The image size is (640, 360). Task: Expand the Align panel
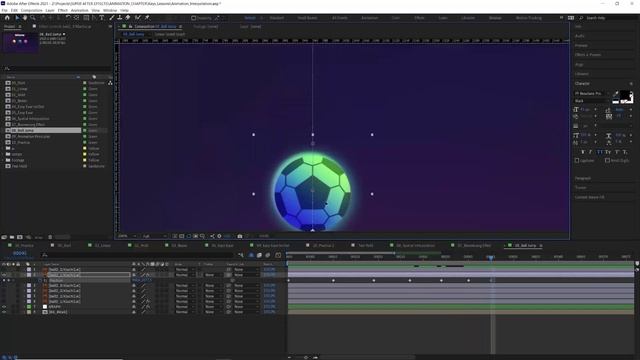click(x=579, y=64)
